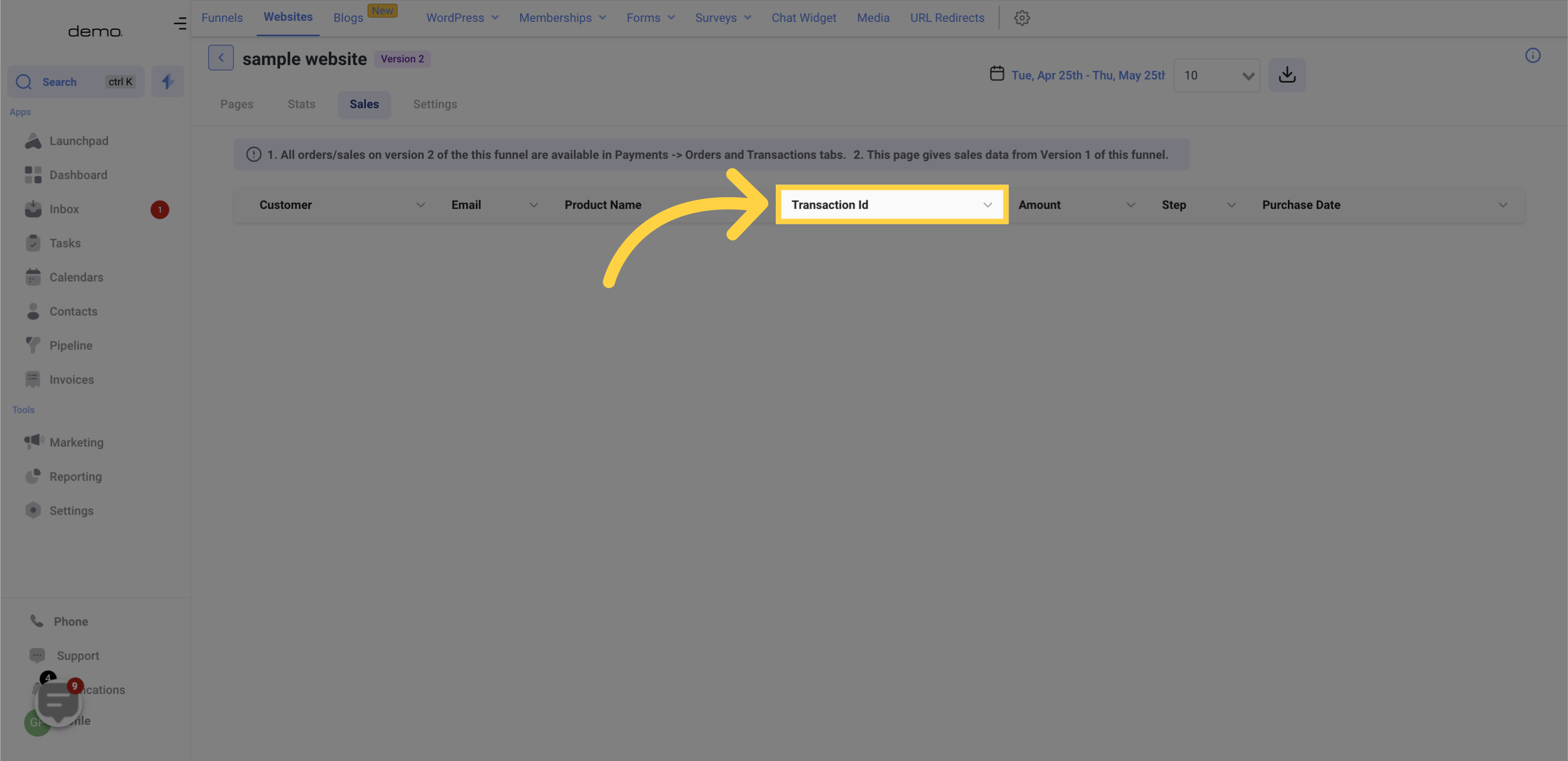This screenshot has width=1568, height=761.
Task: Select the Sales sub-tab
Action: 364,104
